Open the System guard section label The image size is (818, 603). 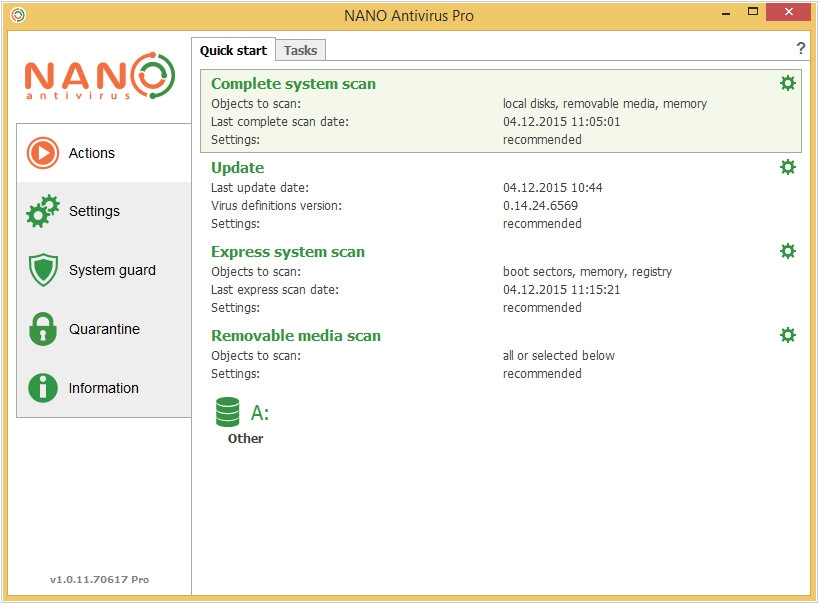point(112,270)
